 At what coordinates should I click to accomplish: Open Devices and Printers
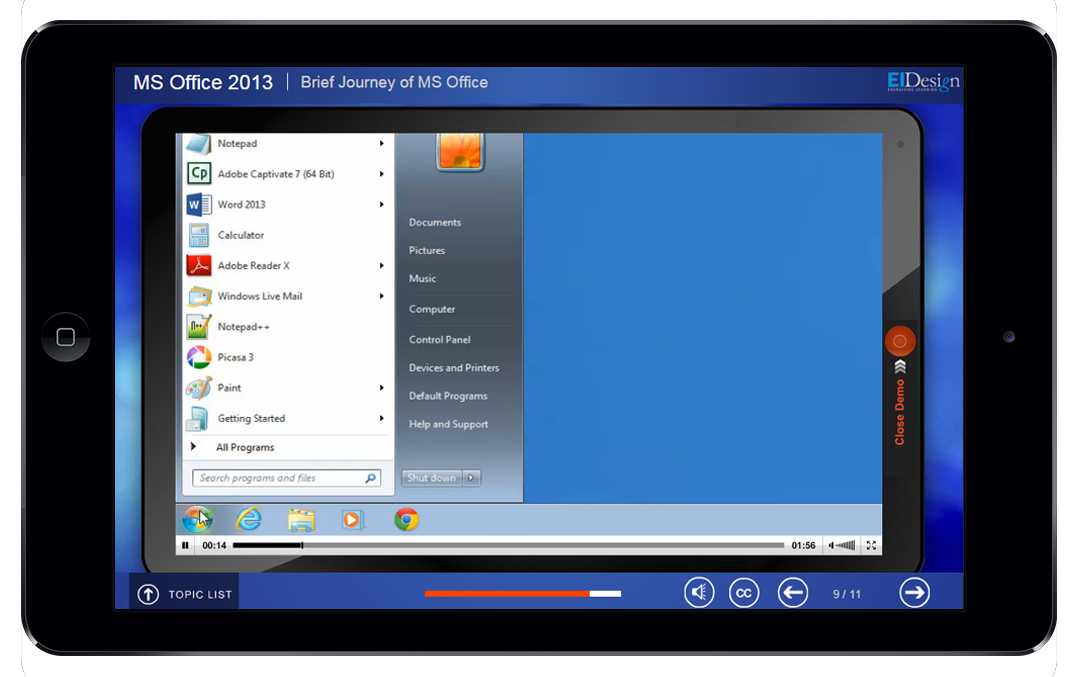(454, 368)
